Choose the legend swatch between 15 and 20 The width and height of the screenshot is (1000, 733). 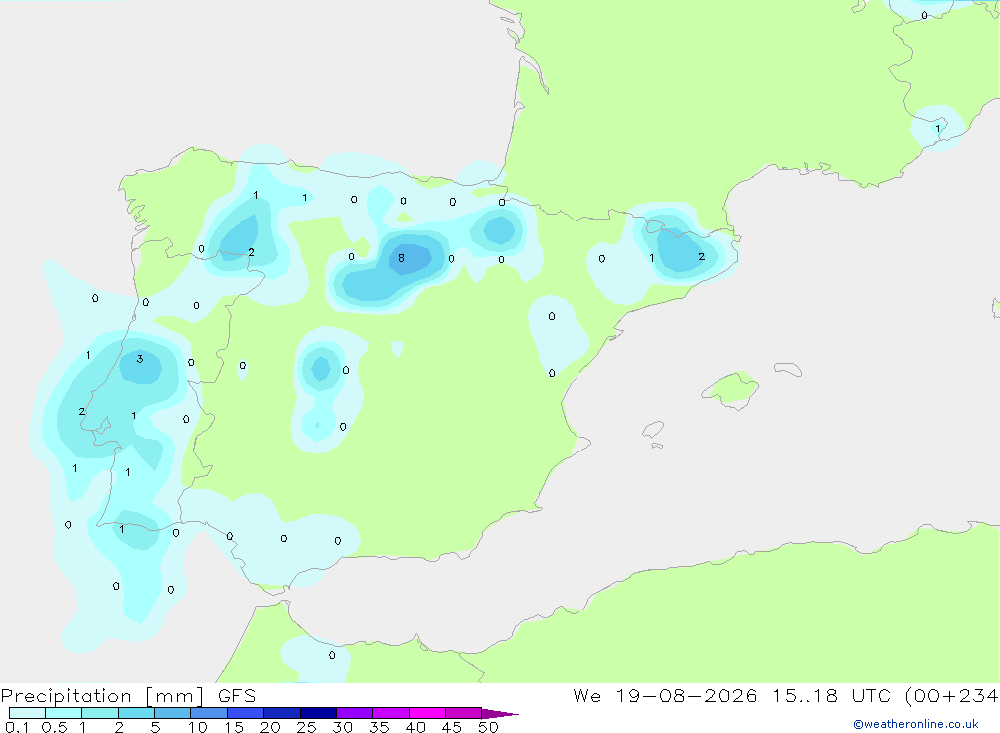pos(246,713)
